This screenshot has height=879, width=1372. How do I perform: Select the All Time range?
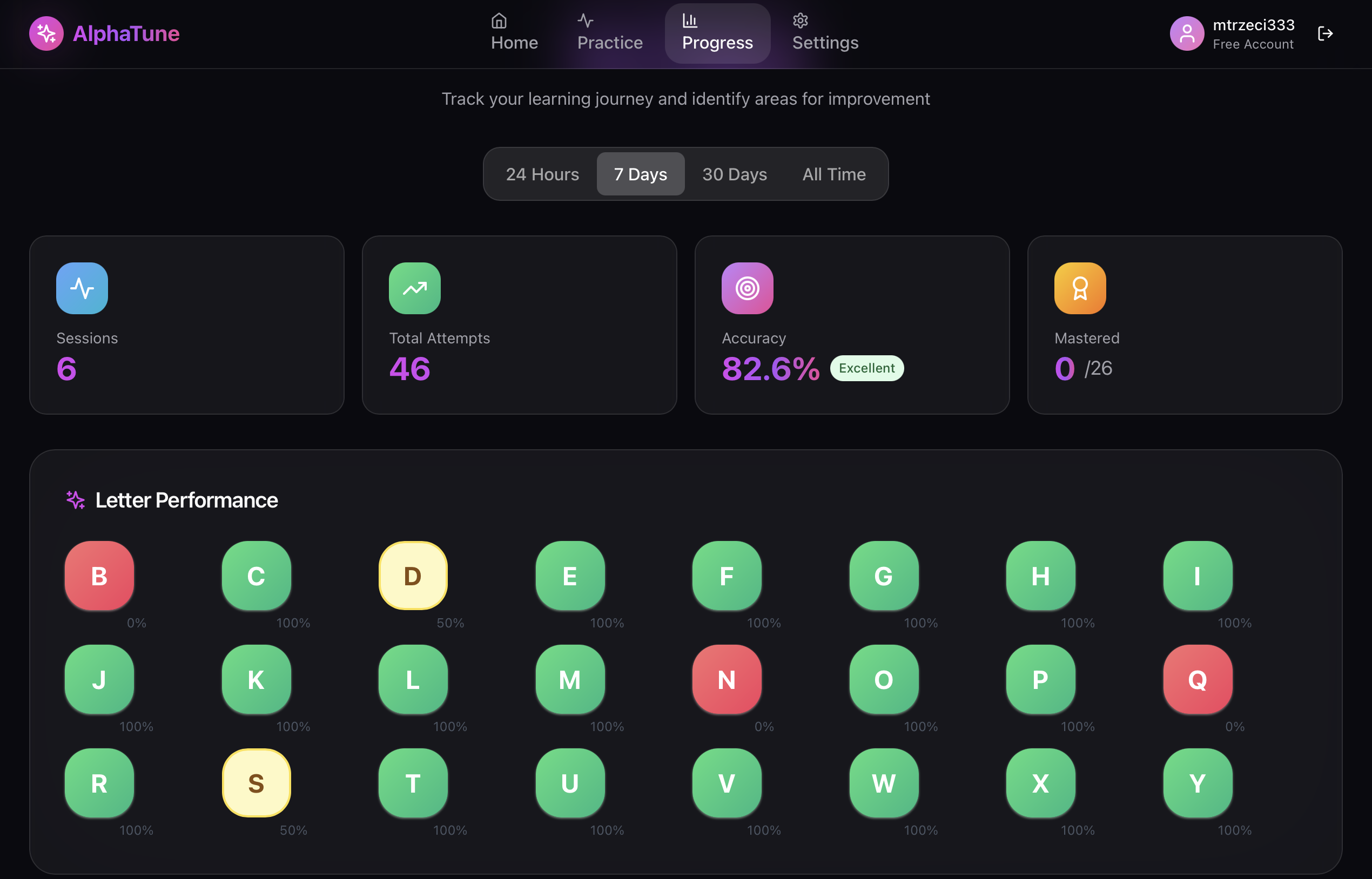point(833,174)
